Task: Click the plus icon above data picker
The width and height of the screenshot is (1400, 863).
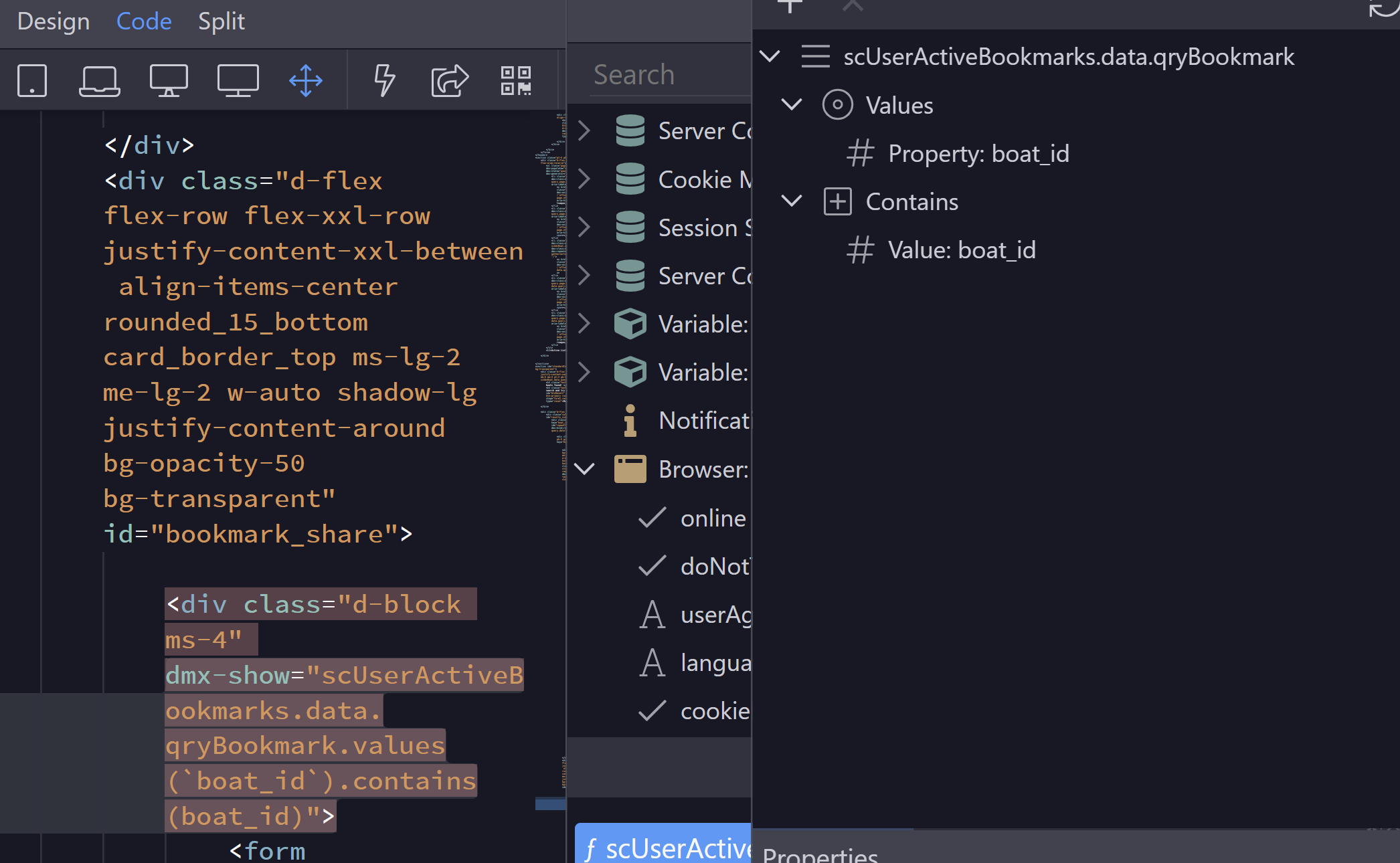Action: click(790, 5)
